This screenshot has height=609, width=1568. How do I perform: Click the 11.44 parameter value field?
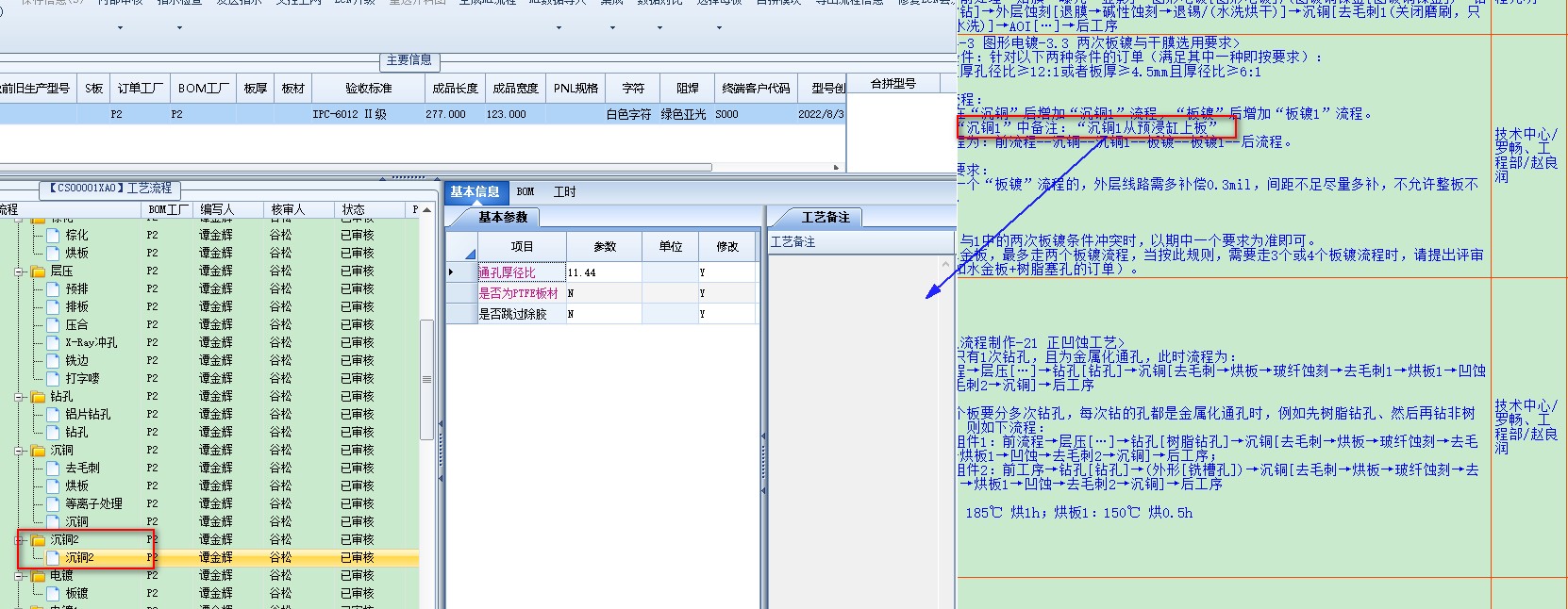[x=604, y=272]
